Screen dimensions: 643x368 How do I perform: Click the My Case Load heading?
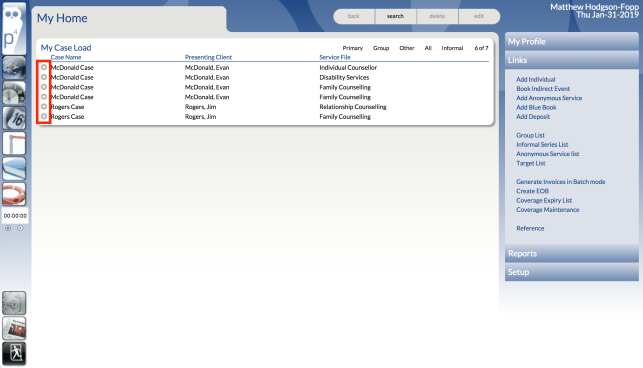[x=66, y=48]
